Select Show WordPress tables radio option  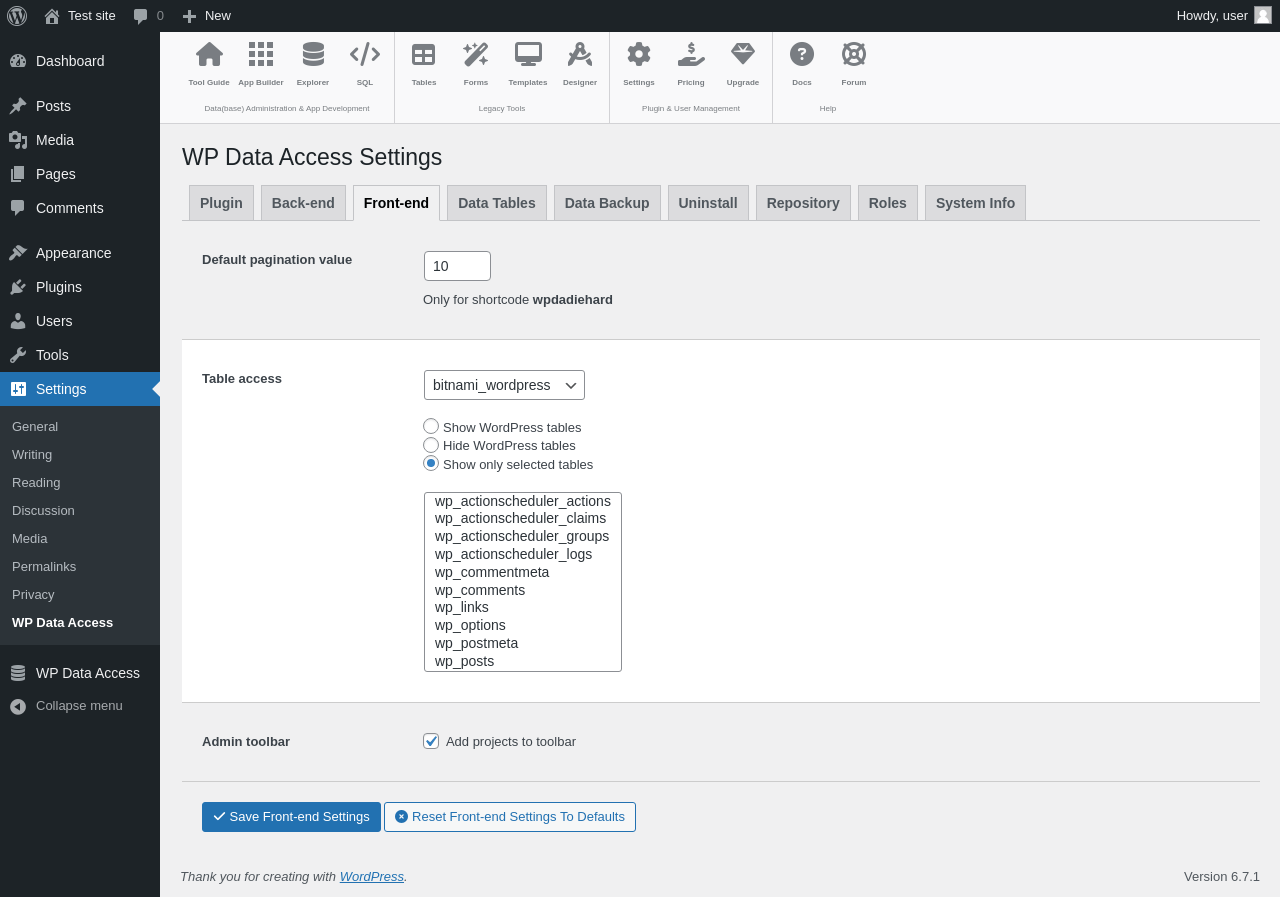(x=431, y=426)
